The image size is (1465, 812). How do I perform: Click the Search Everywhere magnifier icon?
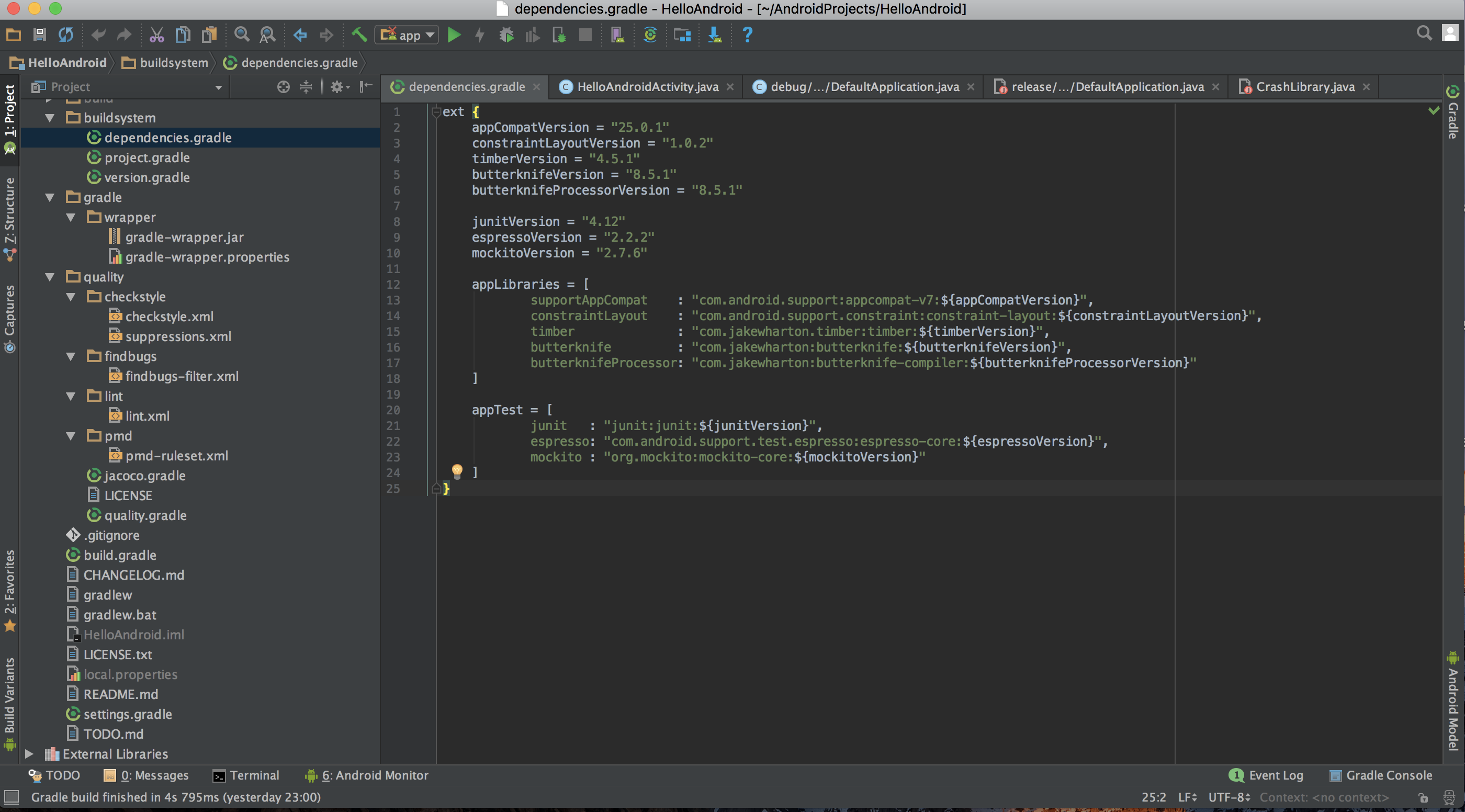tap(1424, 33)
